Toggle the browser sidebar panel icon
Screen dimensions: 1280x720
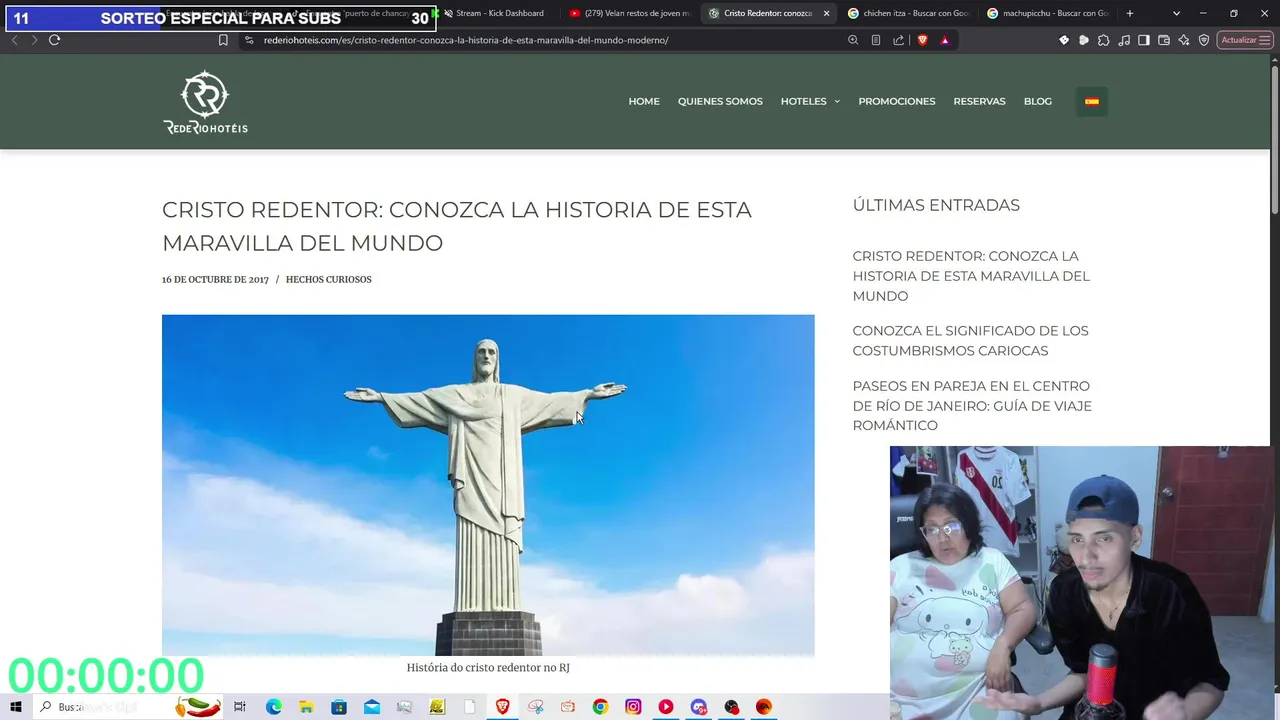[1144, 40]
